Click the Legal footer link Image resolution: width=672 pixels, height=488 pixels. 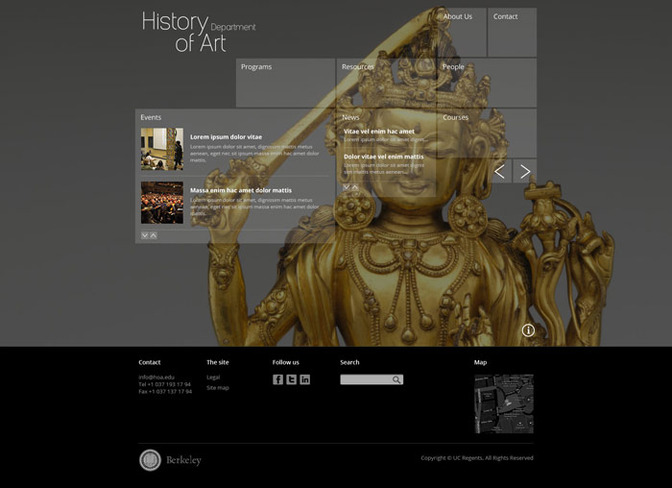(x=213, y=377)
